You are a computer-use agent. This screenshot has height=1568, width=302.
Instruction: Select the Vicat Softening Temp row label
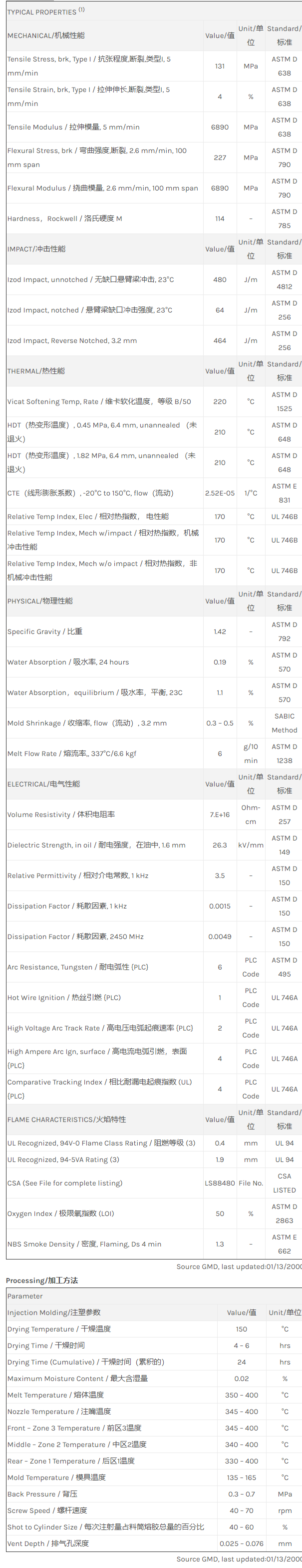(99, 401)
